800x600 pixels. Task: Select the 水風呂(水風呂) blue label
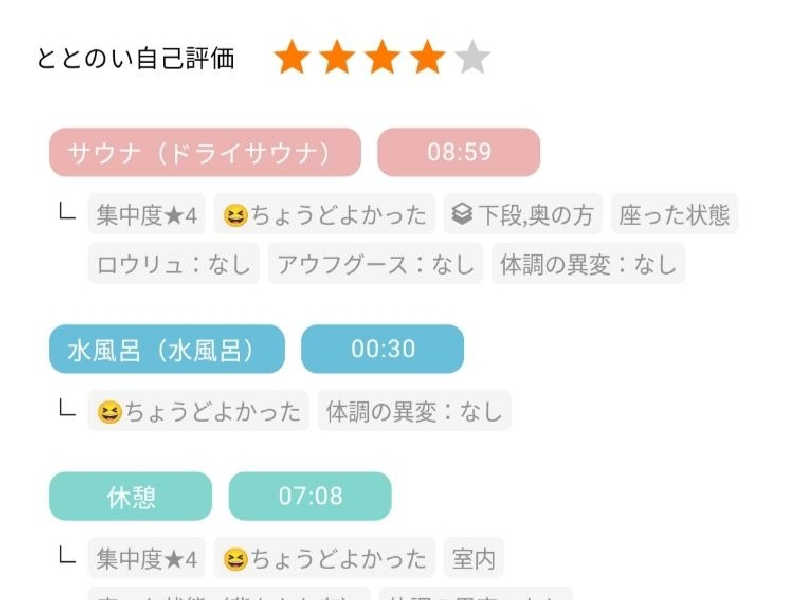[167, 349]
